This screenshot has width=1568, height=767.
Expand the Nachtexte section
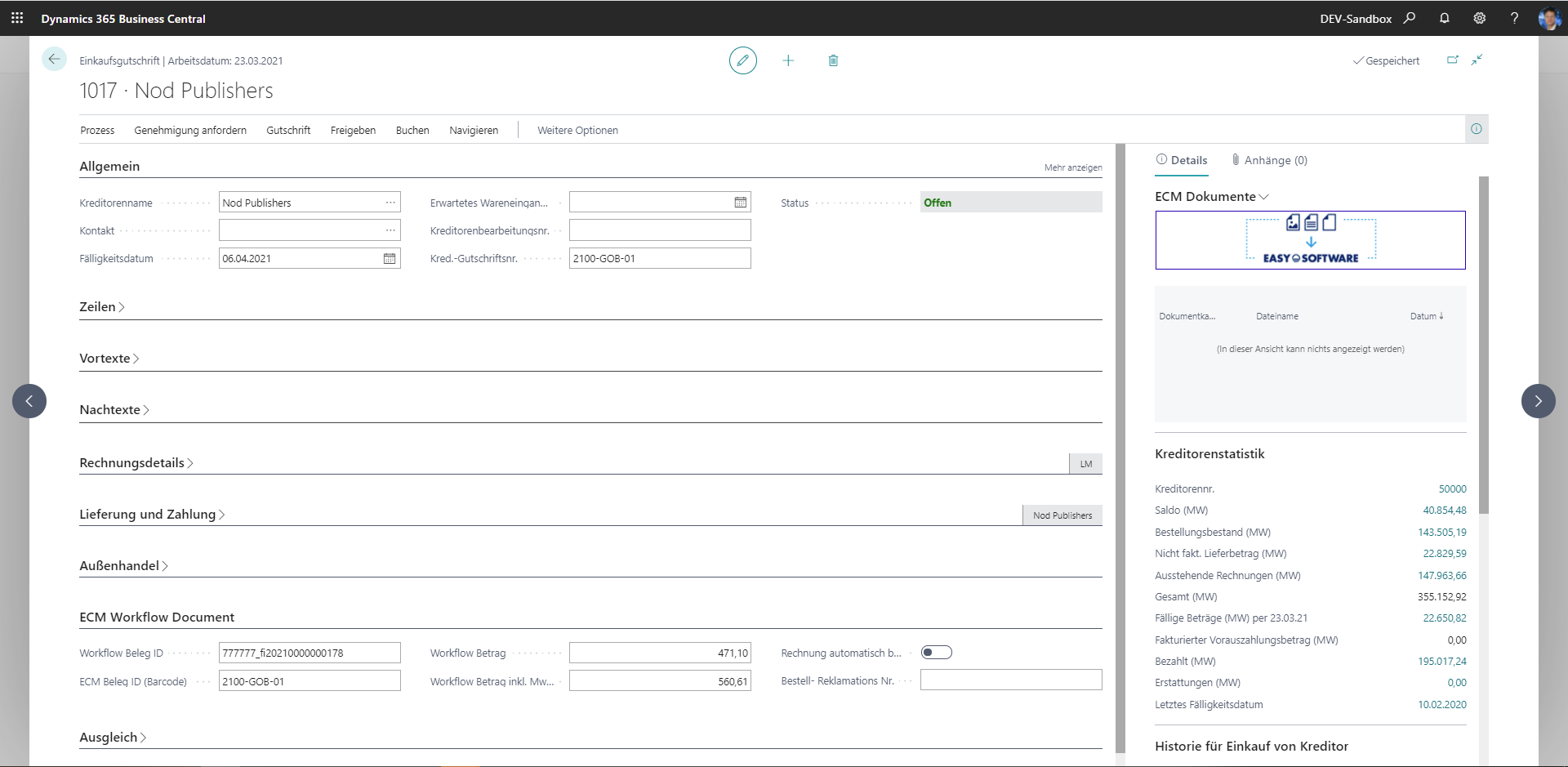tap(114, 410)
